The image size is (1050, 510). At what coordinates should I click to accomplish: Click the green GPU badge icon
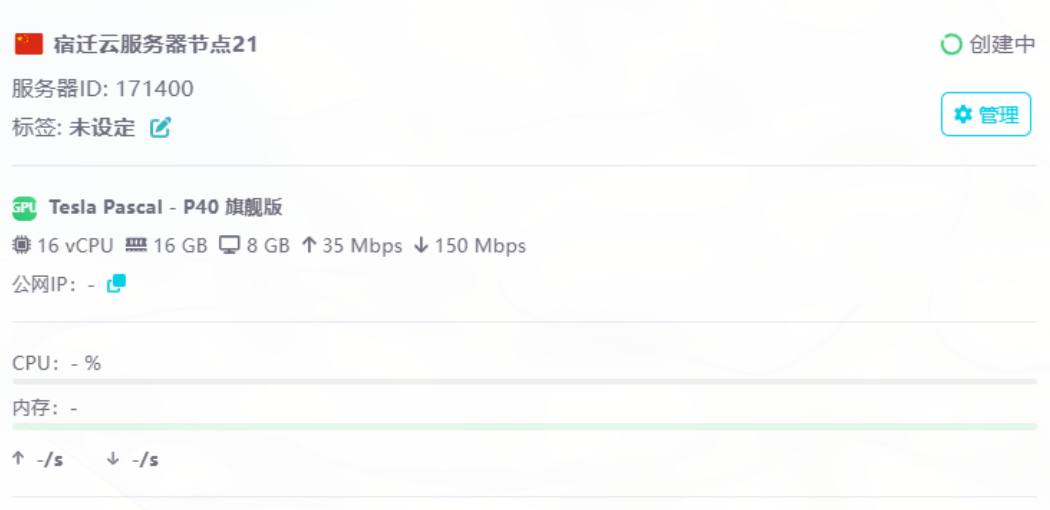point(24,208)
